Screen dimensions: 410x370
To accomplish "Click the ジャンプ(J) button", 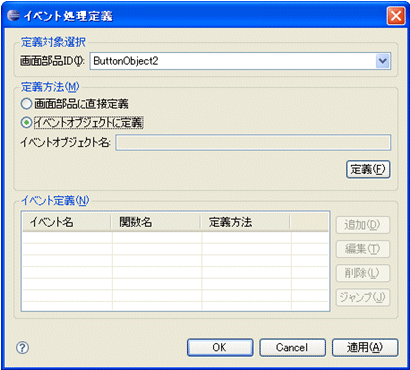I will coord(362,297).
